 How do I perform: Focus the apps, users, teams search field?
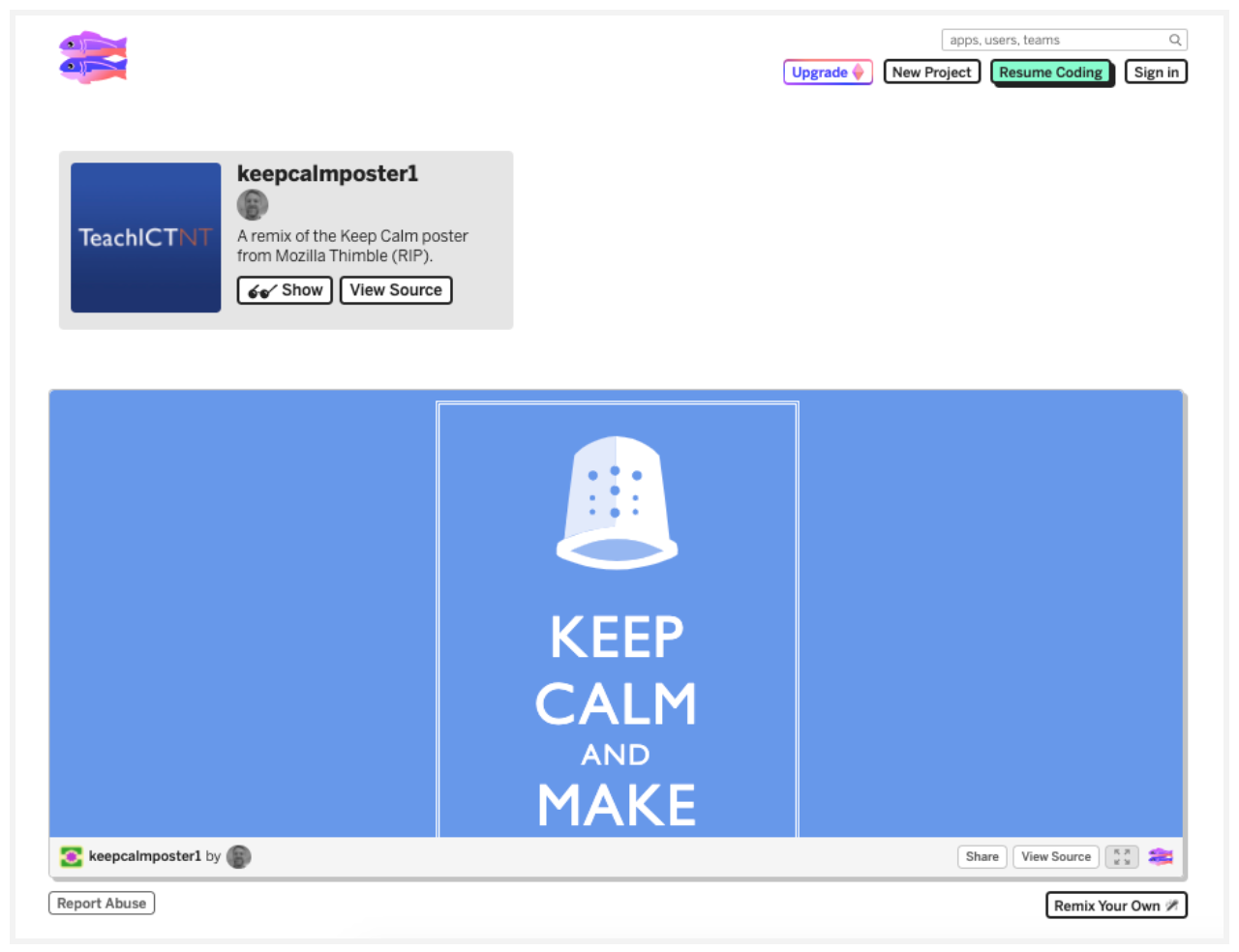[1064, 40]
